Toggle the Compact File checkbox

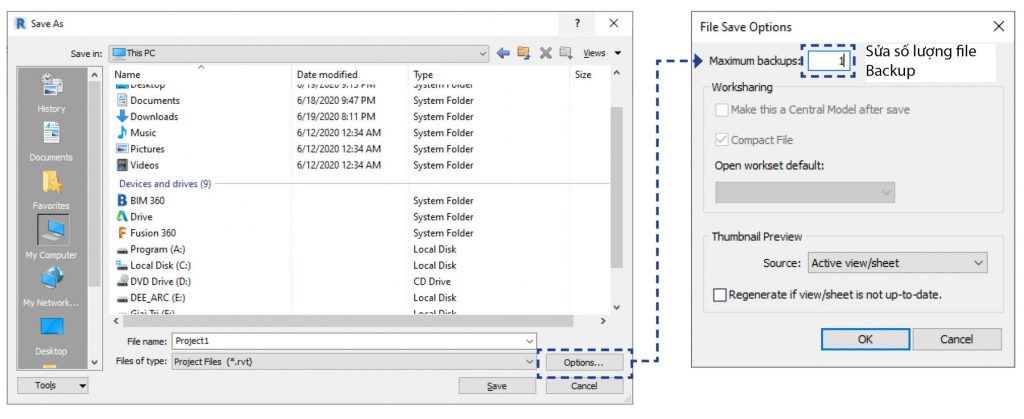720,140
